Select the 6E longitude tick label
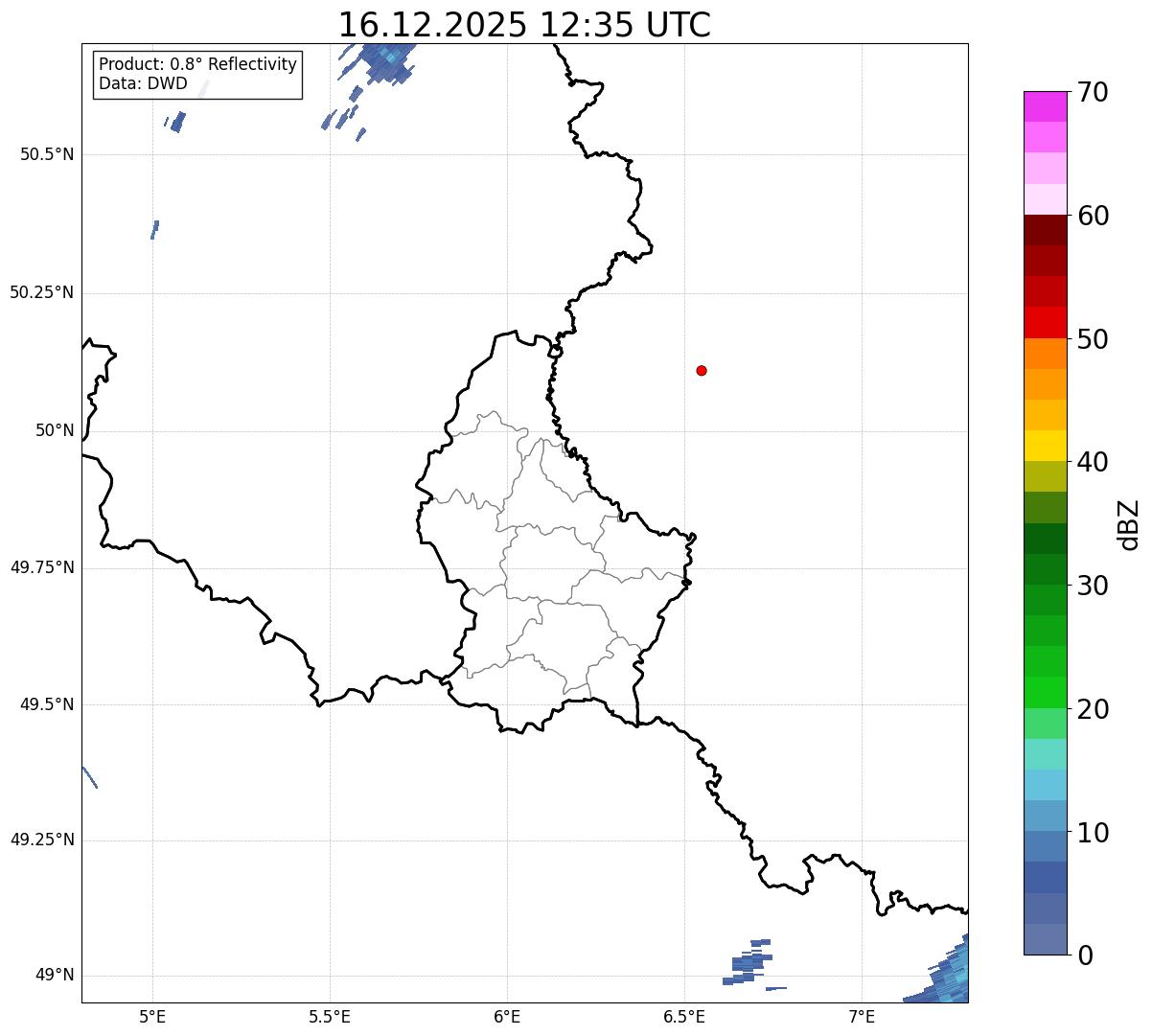 click(507, 1016)
